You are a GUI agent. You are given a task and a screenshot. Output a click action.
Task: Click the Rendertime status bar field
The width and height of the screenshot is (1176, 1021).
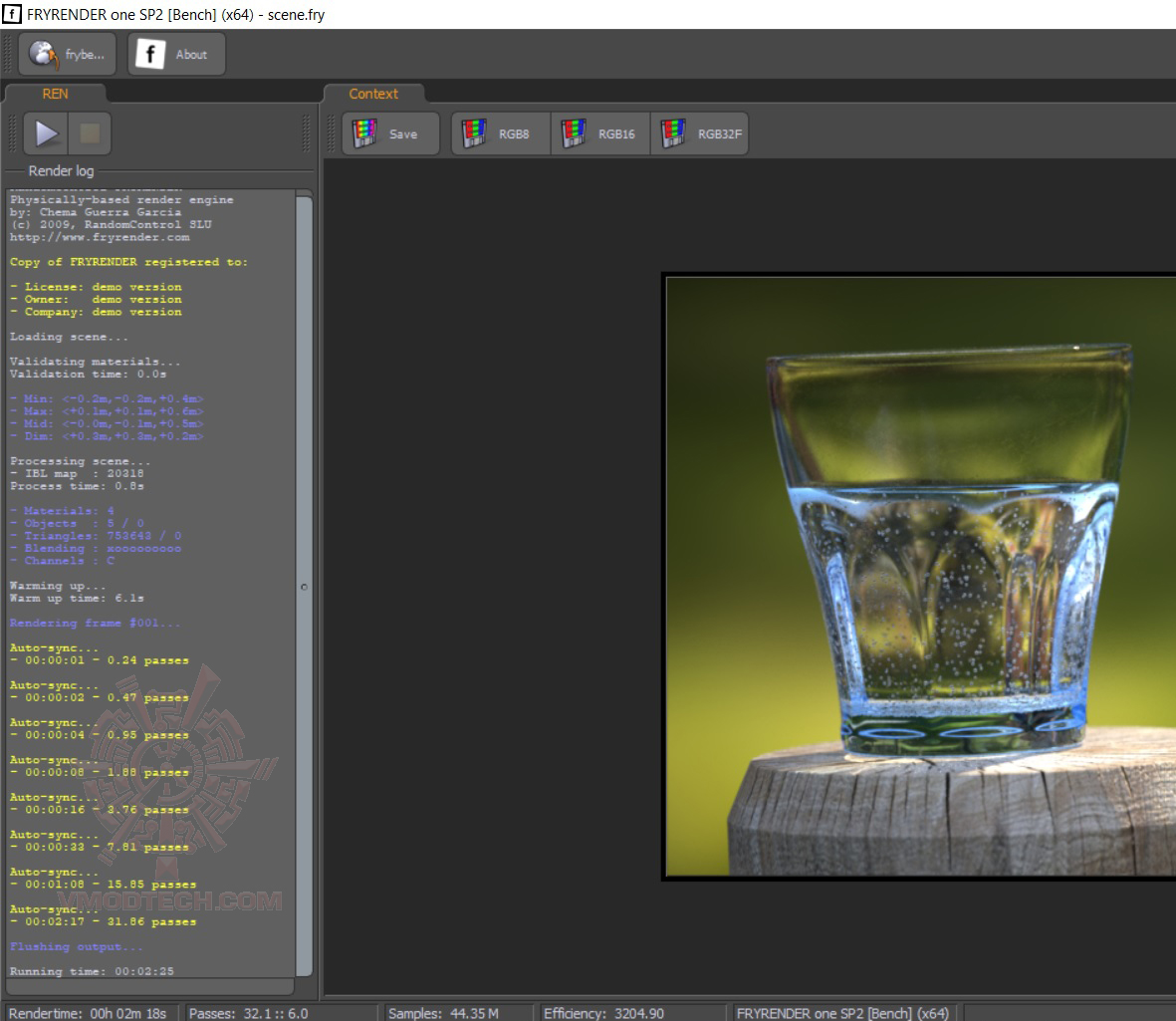[x=88, y=1012]
